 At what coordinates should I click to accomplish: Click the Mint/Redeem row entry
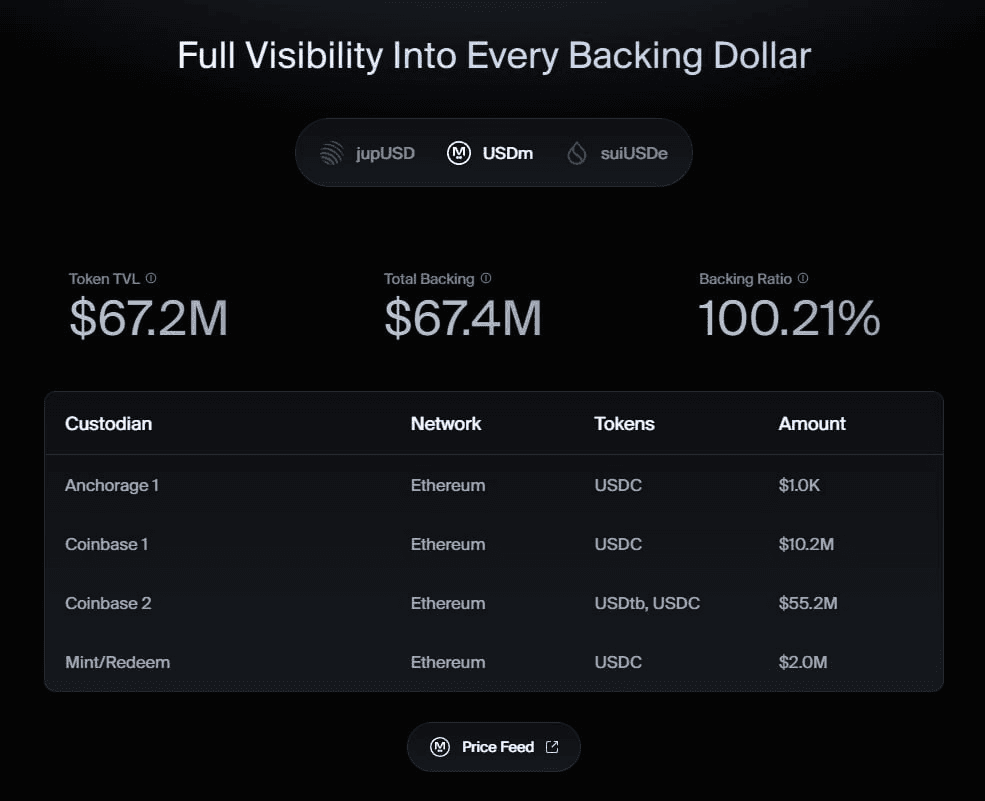[117, 662]
